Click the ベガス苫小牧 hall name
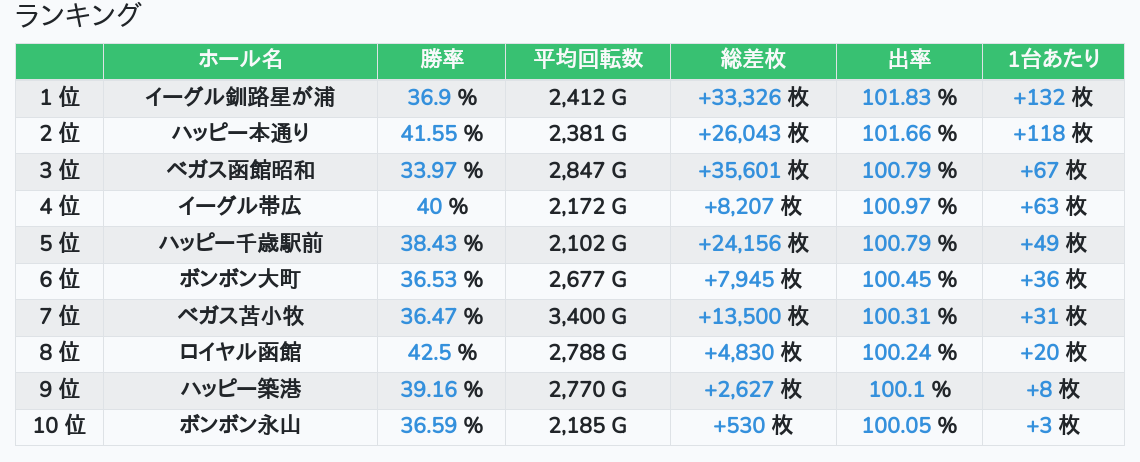 [240, 316]
